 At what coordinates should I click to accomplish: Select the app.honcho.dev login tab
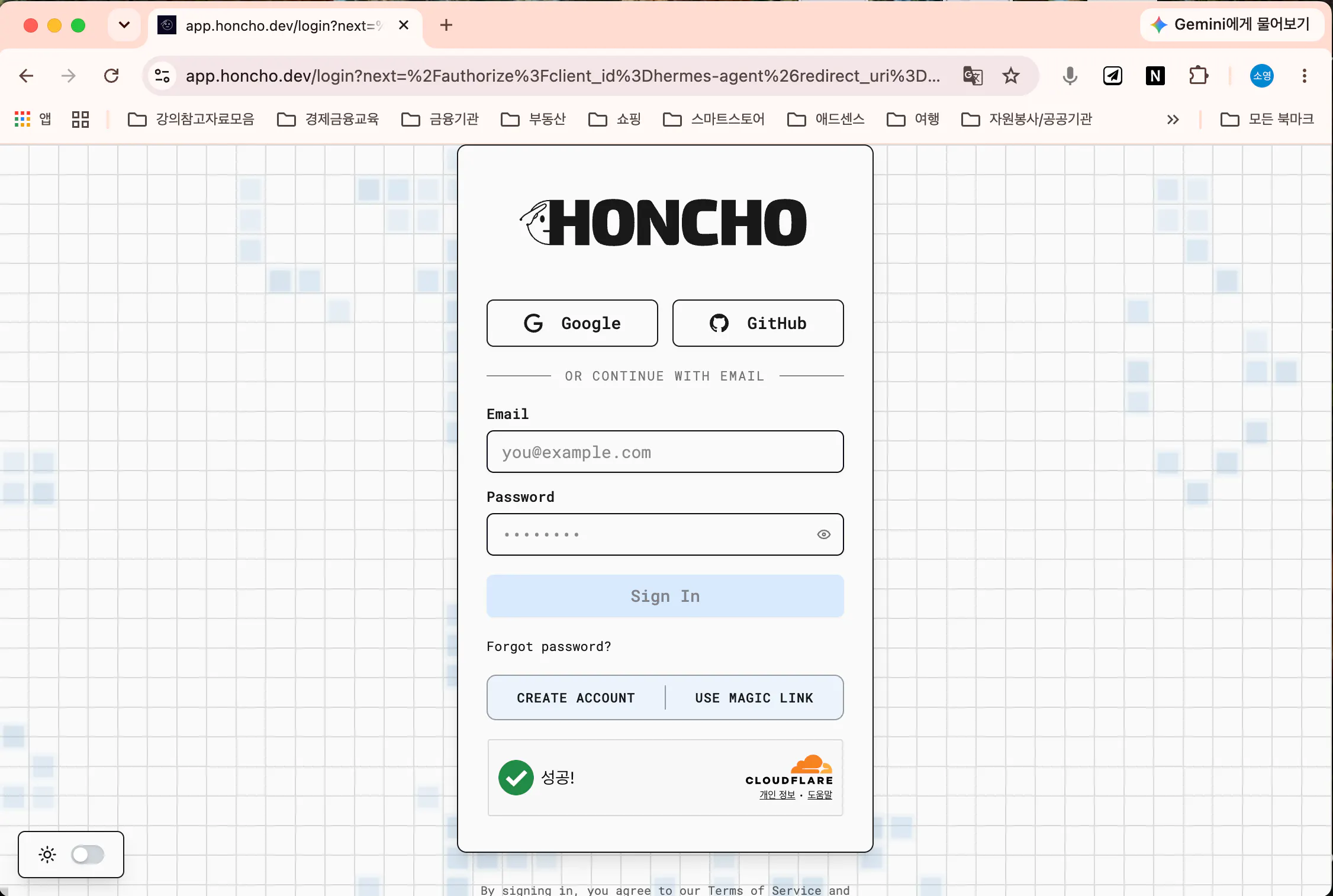point(284,25)
